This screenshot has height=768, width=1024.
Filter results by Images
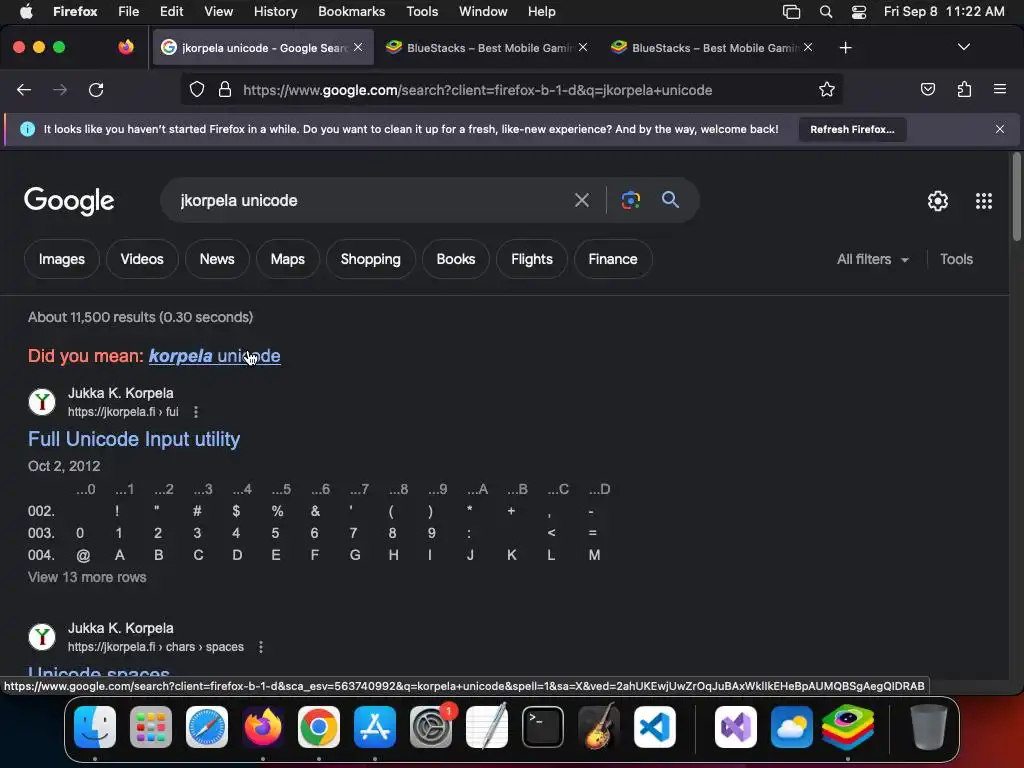coord(62,259)
